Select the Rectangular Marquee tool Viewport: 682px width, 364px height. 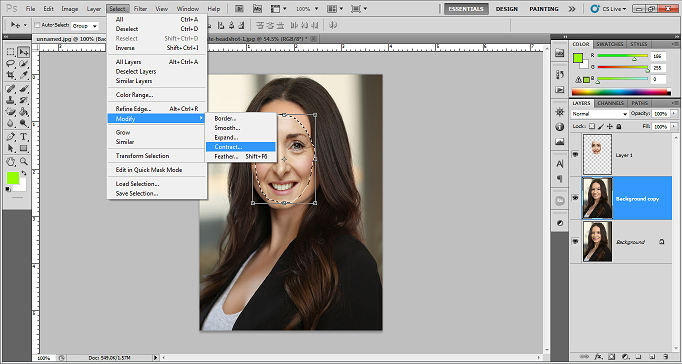[10, 52]
